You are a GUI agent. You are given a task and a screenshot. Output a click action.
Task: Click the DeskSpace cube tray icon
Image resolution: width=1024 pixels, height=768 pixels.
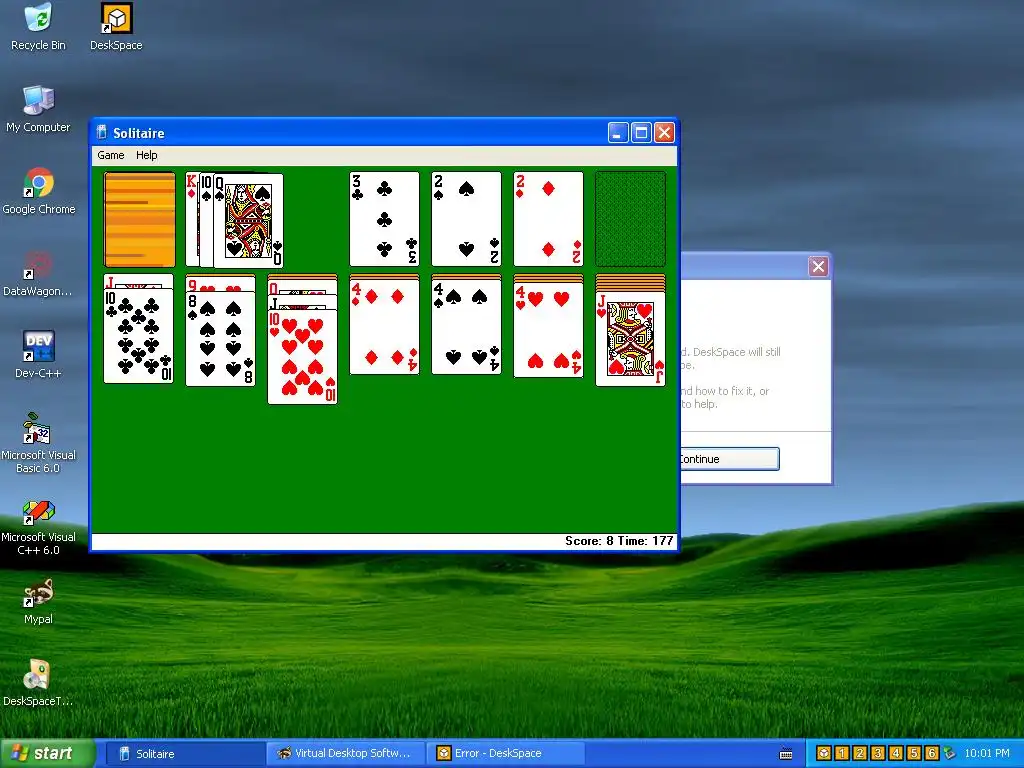[824, 753]
